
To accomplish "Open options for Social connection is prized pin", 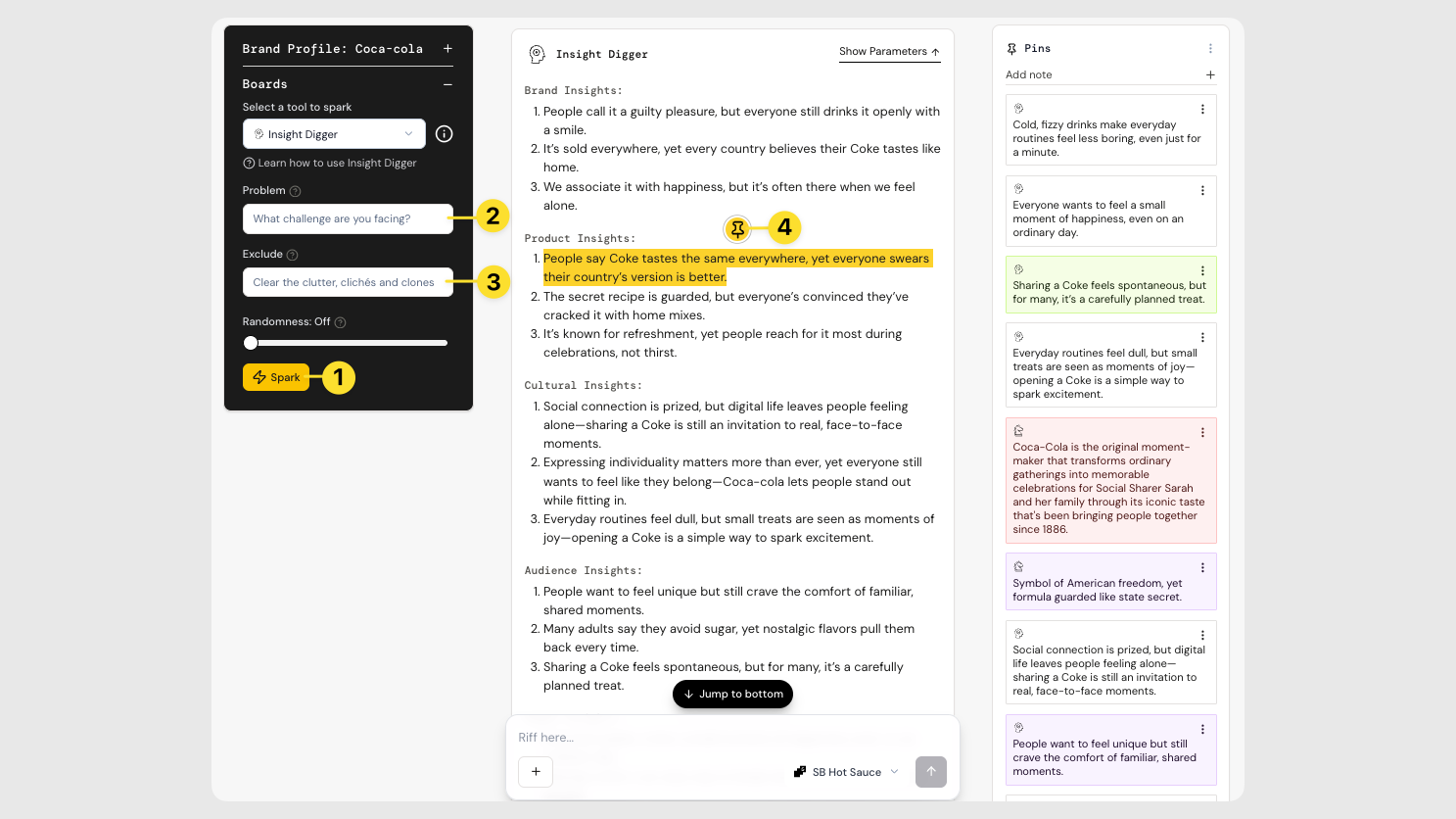I will [x=1202, y=635].
